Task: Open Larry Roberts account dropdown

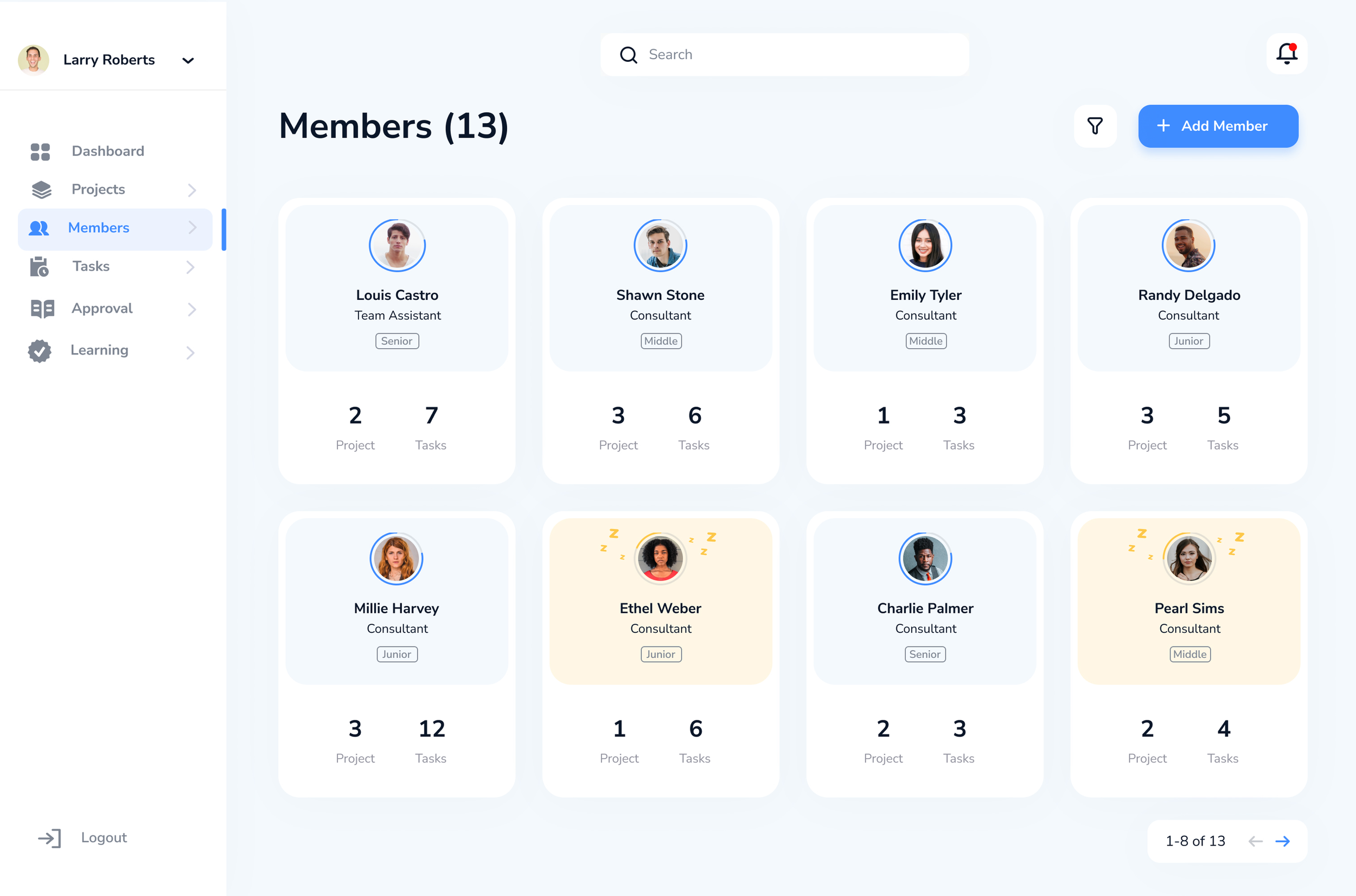Action: coord(188,61)
